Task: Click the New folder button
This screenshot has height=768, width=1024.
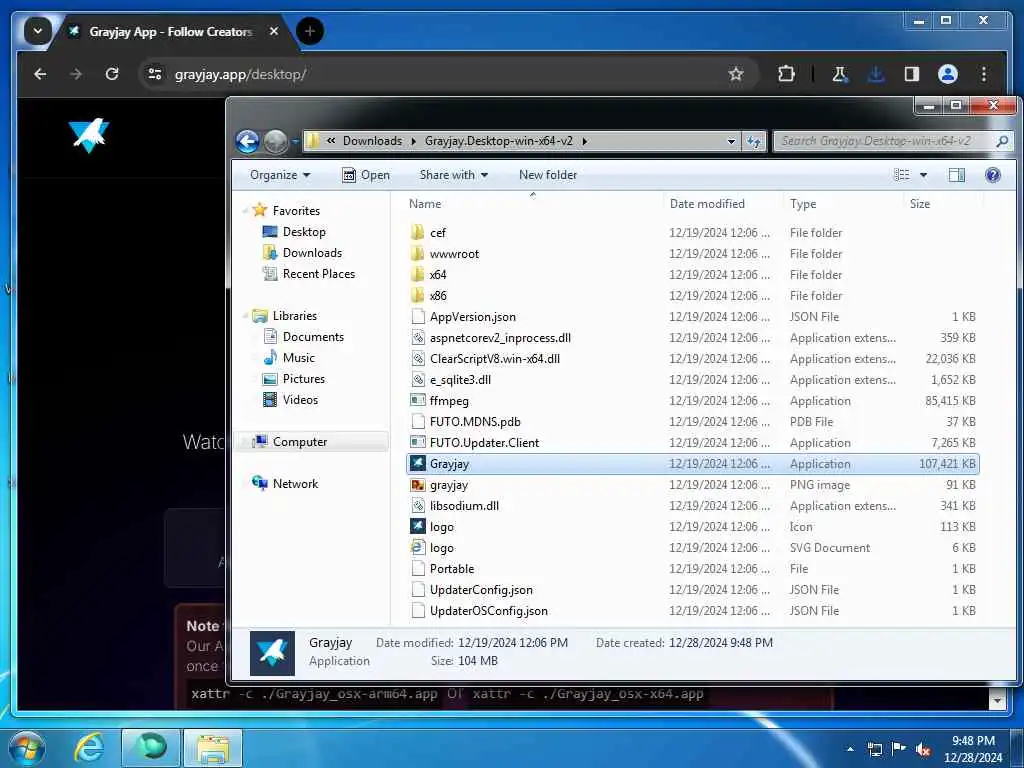Action: pos(548,175)
